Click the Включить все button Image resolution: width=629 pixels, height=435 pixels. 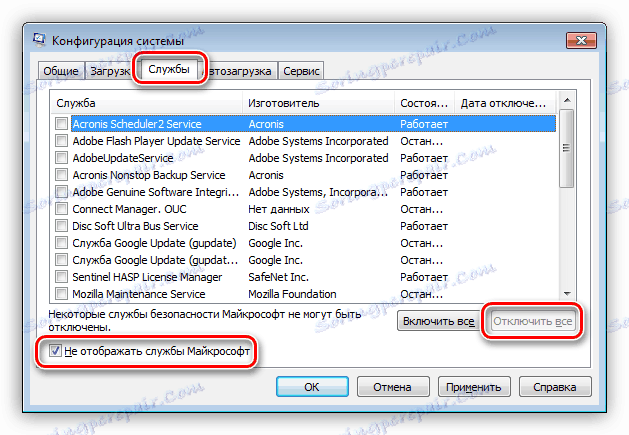(x=438, y=321)
